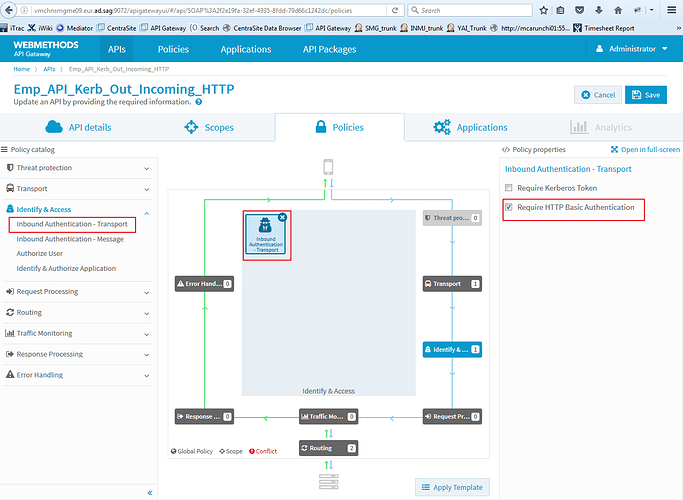Image resolution: width=683 pixels, height=500 pixels.
Task: Click the browser Search input field
Action: (470, 10)
